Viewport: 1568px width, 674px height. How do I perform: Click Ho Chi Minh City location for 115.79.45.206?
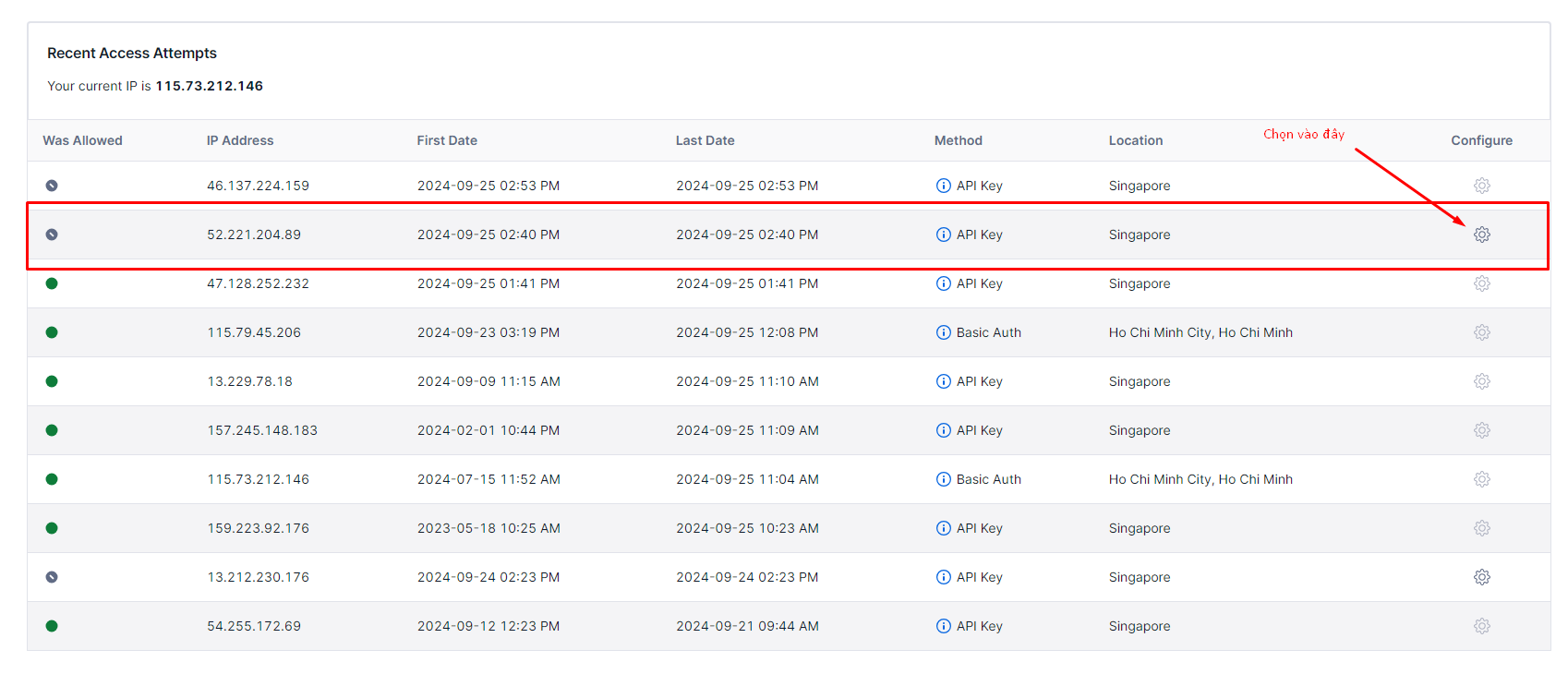tap(1200, 332)
